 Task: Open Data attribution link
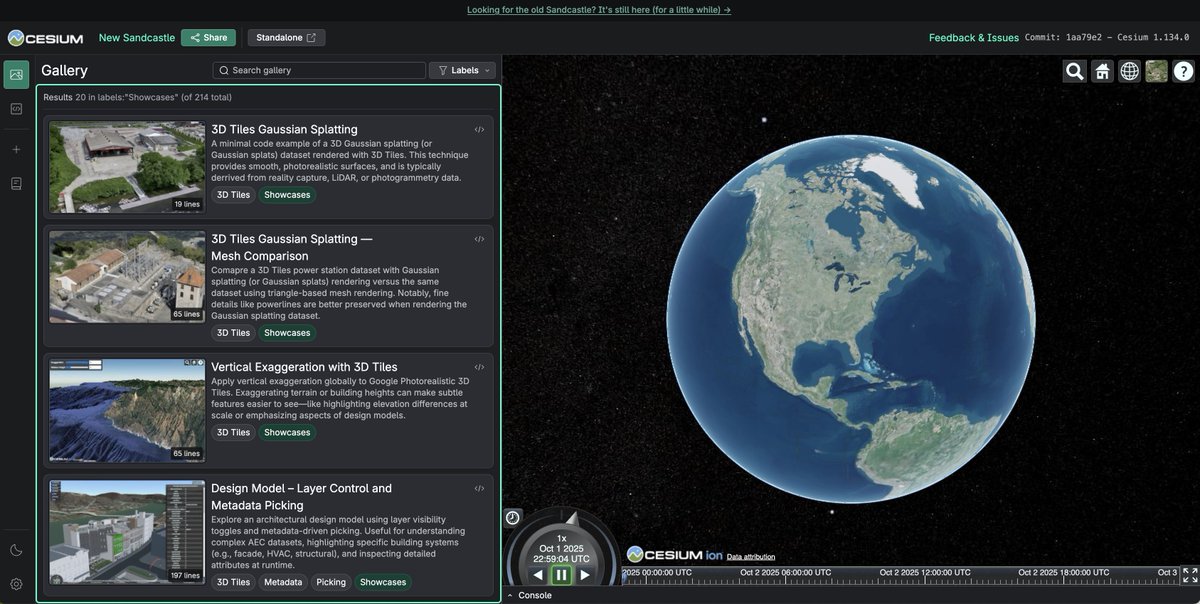751,557
